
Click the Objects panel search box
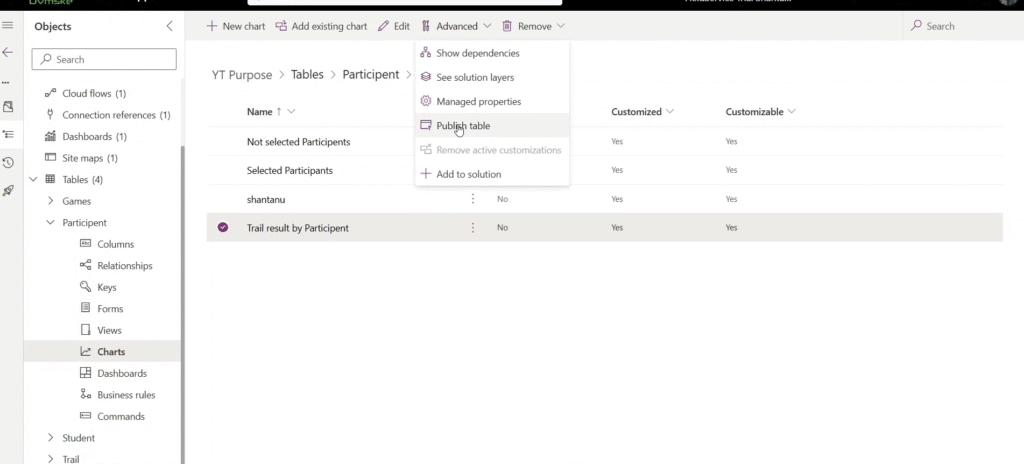[x=104, y=60]
